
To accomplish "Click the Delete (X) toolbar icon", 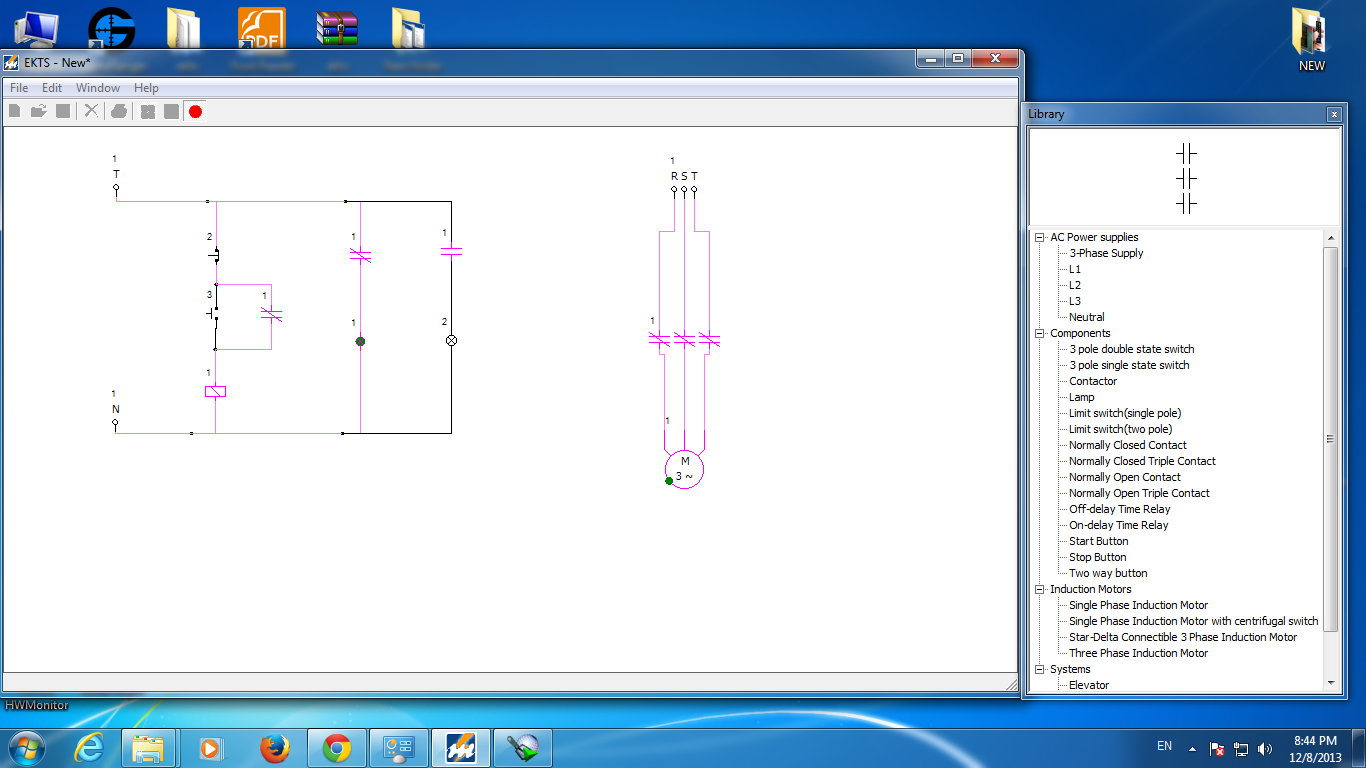I will (91, 111).
